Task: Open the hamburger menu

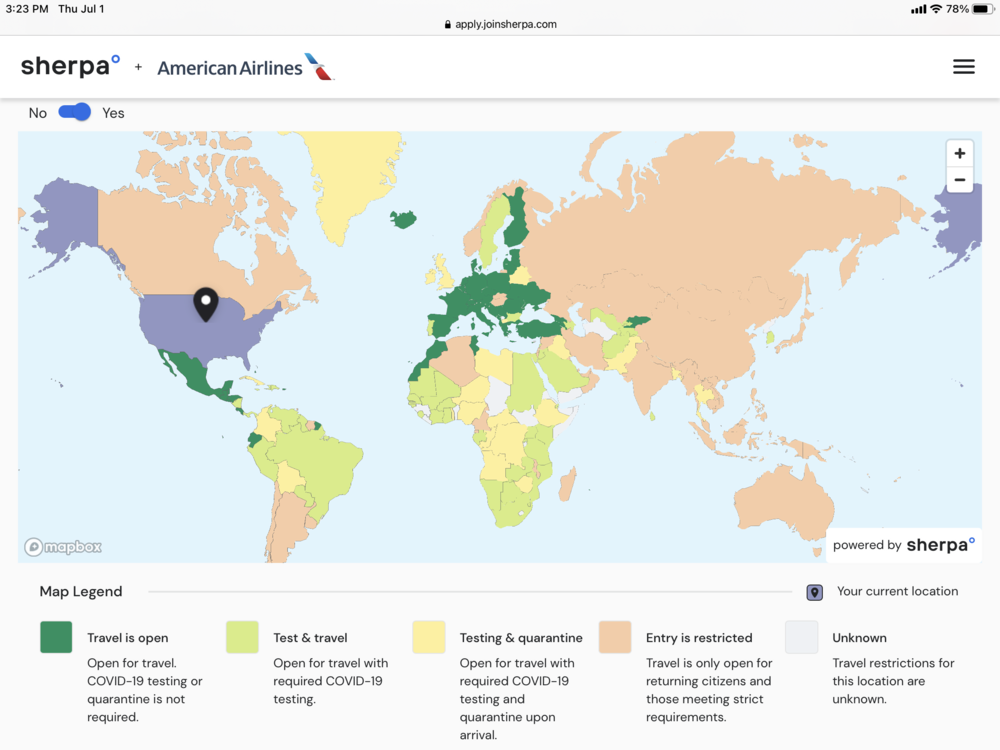Action: pyautogui.click(x=963, y=67)
